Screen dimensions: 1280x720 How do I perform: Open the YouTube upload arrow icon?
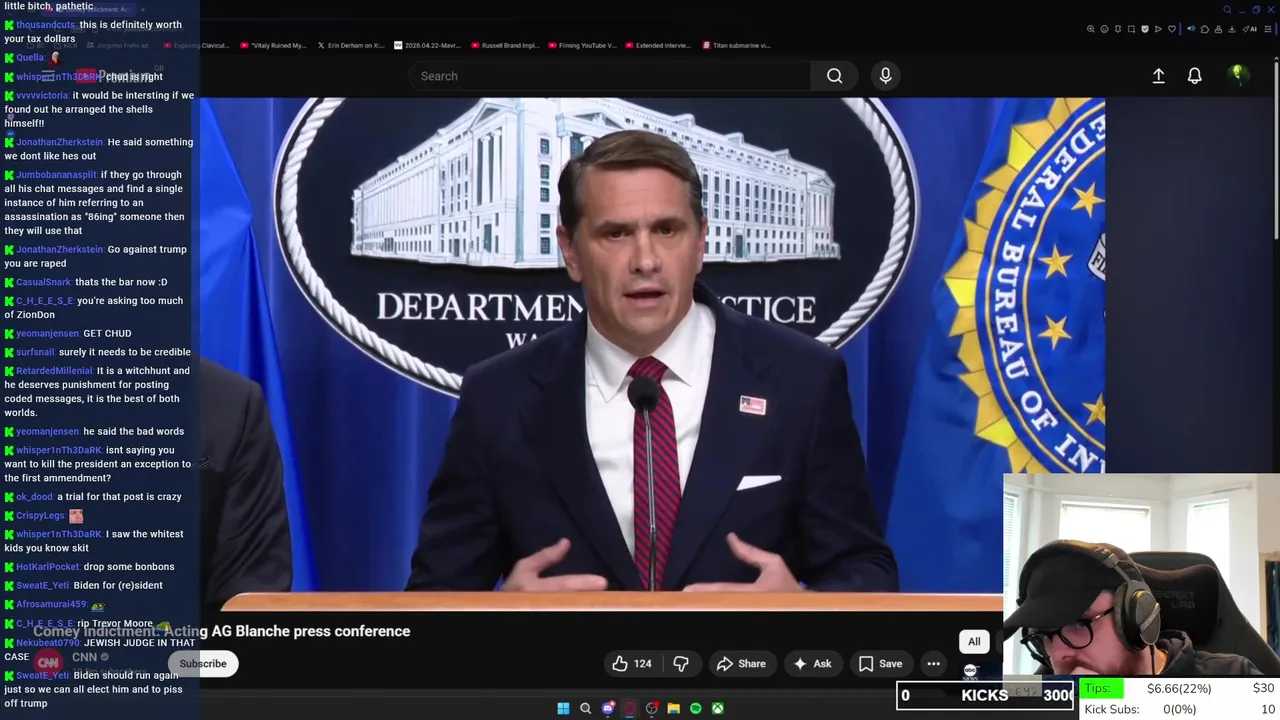1158,76
